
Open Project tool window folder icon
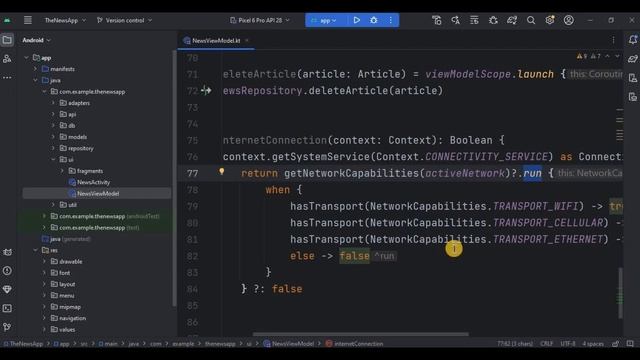(x=7, y=40)
